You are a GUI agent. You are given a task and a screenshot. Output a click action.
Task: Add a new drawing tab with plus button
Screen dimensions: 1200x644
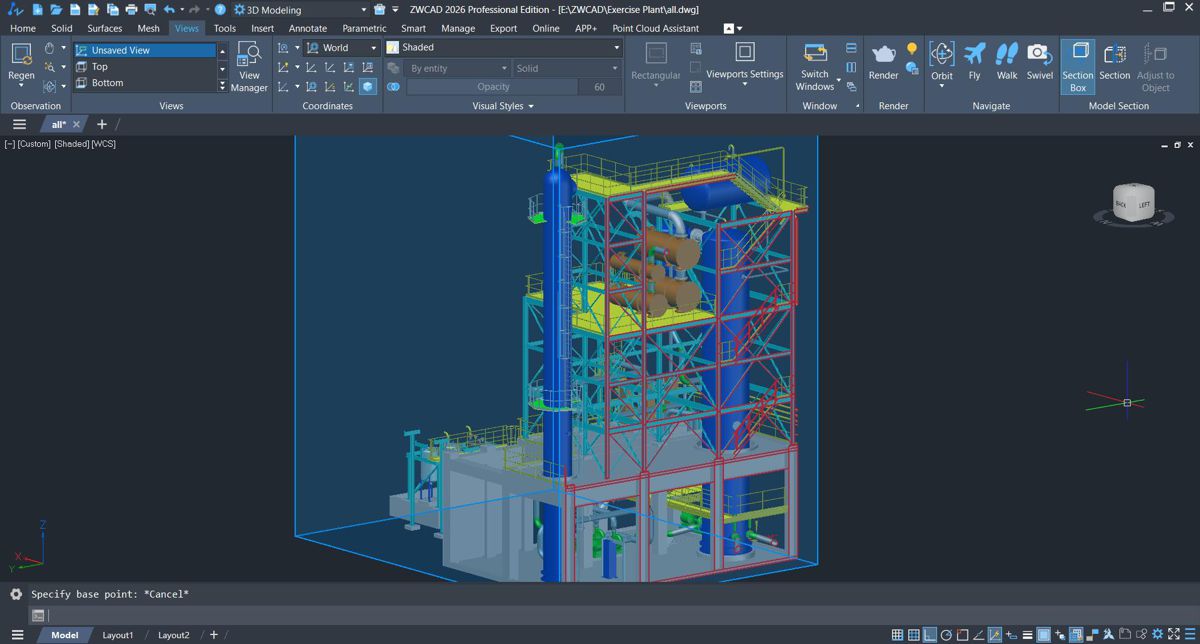pyautogui.click(x=101, y=125)
